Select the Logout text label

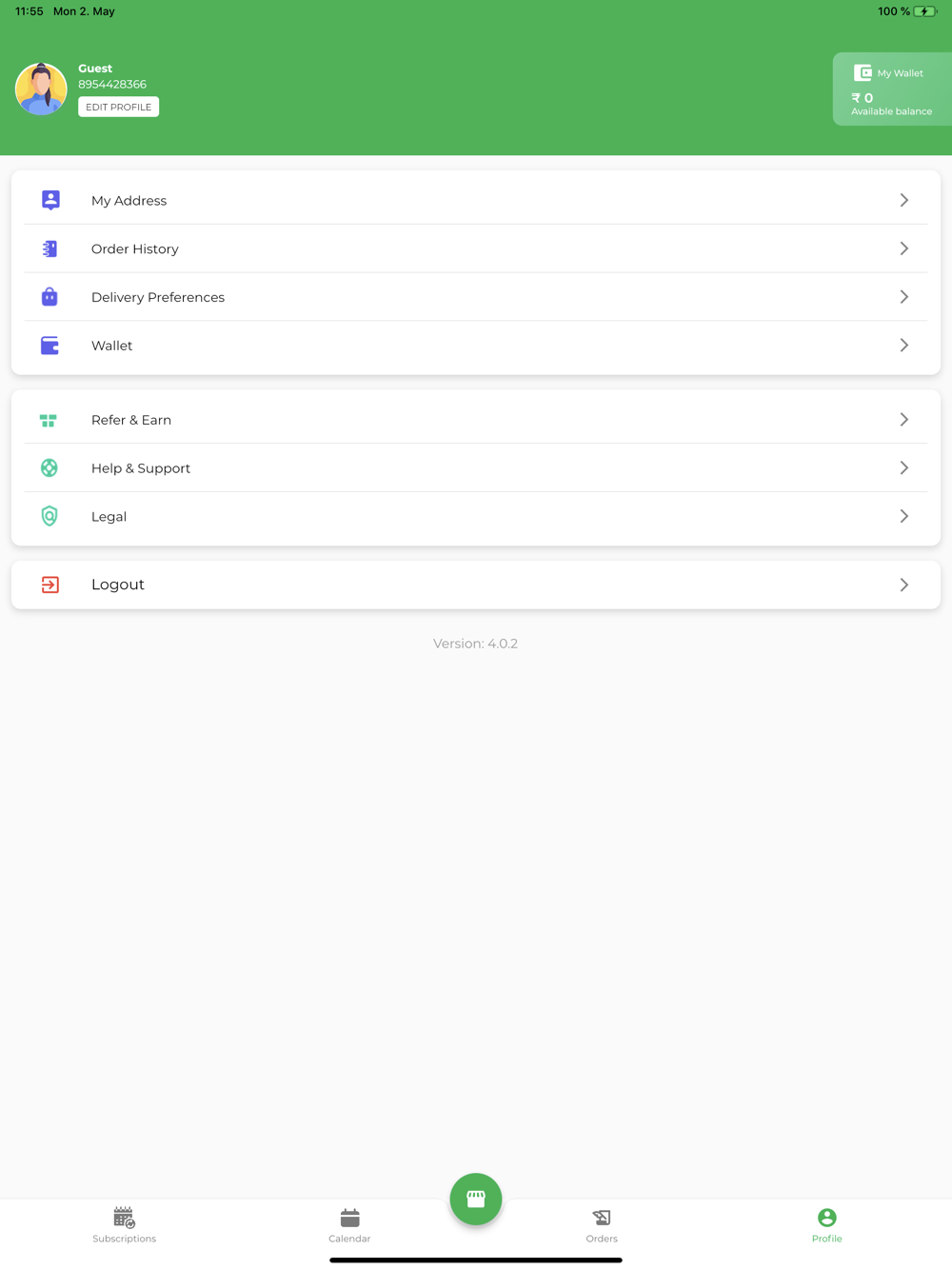pyautogui.click(x=118, y=585)
